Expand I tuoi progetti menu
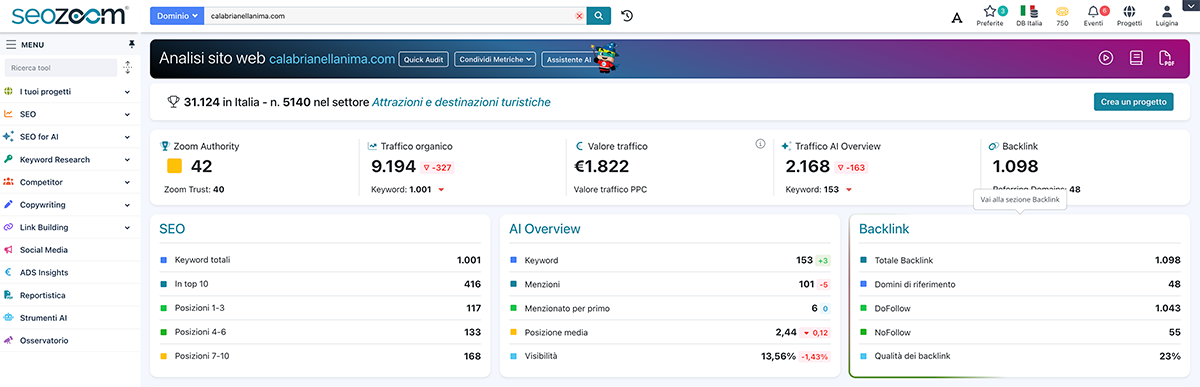Image resolution: width=1200 pixels, height=387 pixels. [x=69, y=92]
